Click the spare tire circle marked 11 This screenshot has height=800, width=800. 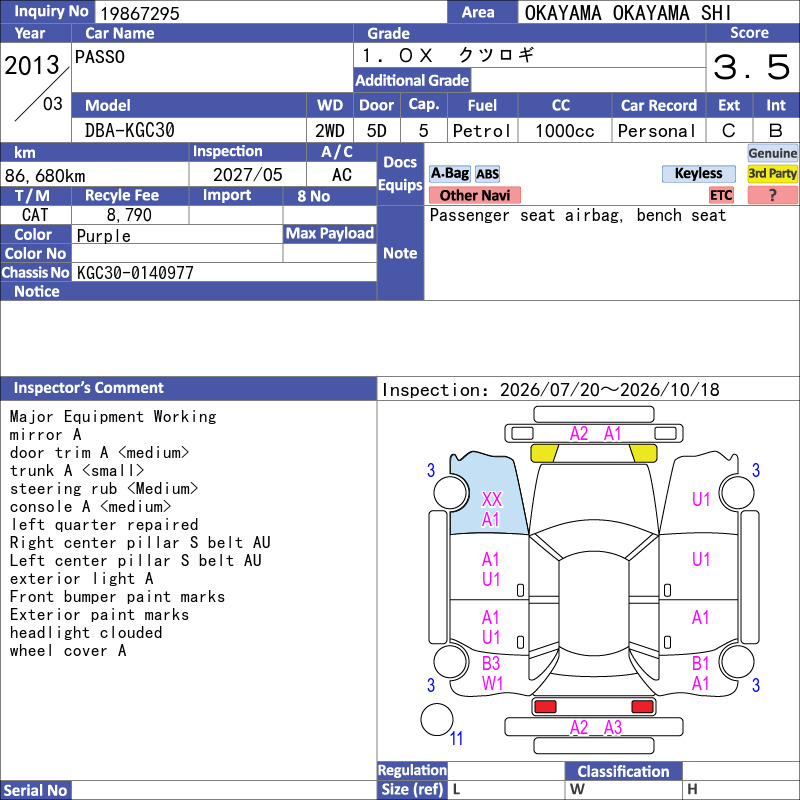point(437,719)
